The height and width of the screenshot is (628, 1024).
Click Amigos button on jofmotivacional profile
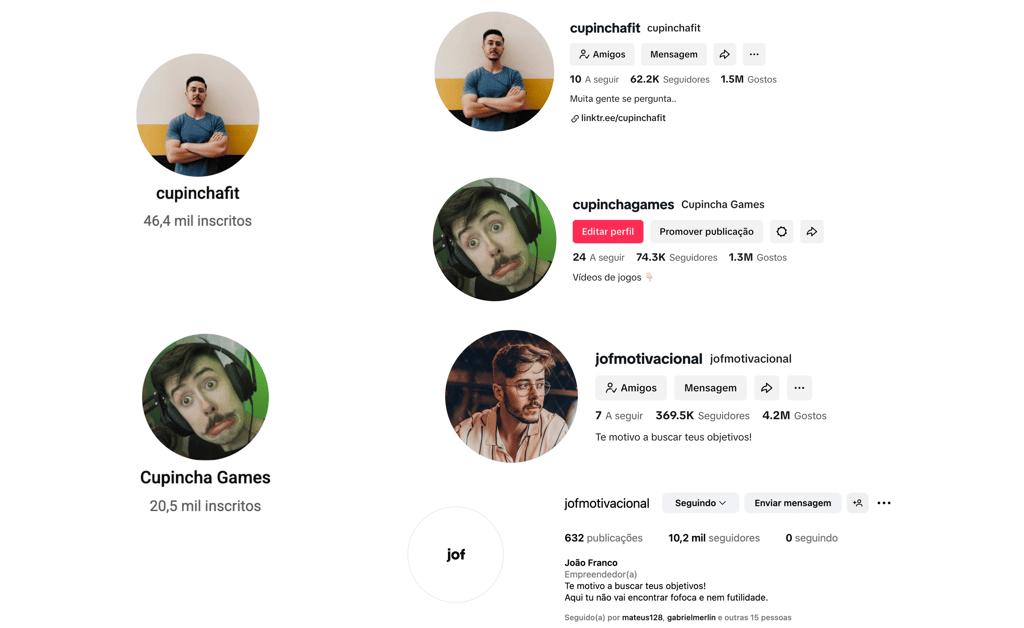(631, 388)
